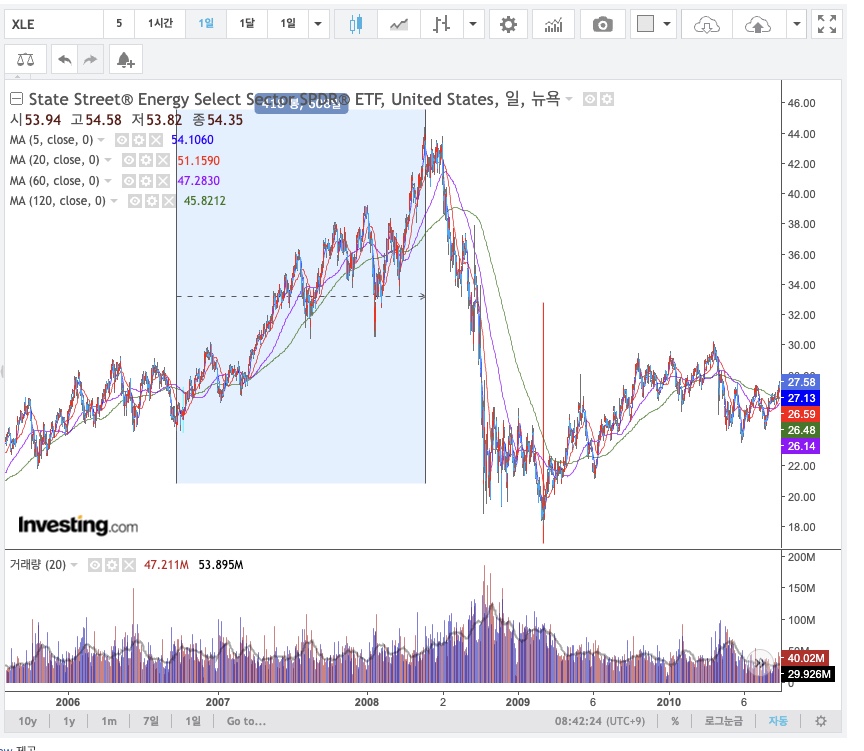The image size is (864, 751).
Task: Click the closing price 54.35 text
Action: (x=225, y=120)
